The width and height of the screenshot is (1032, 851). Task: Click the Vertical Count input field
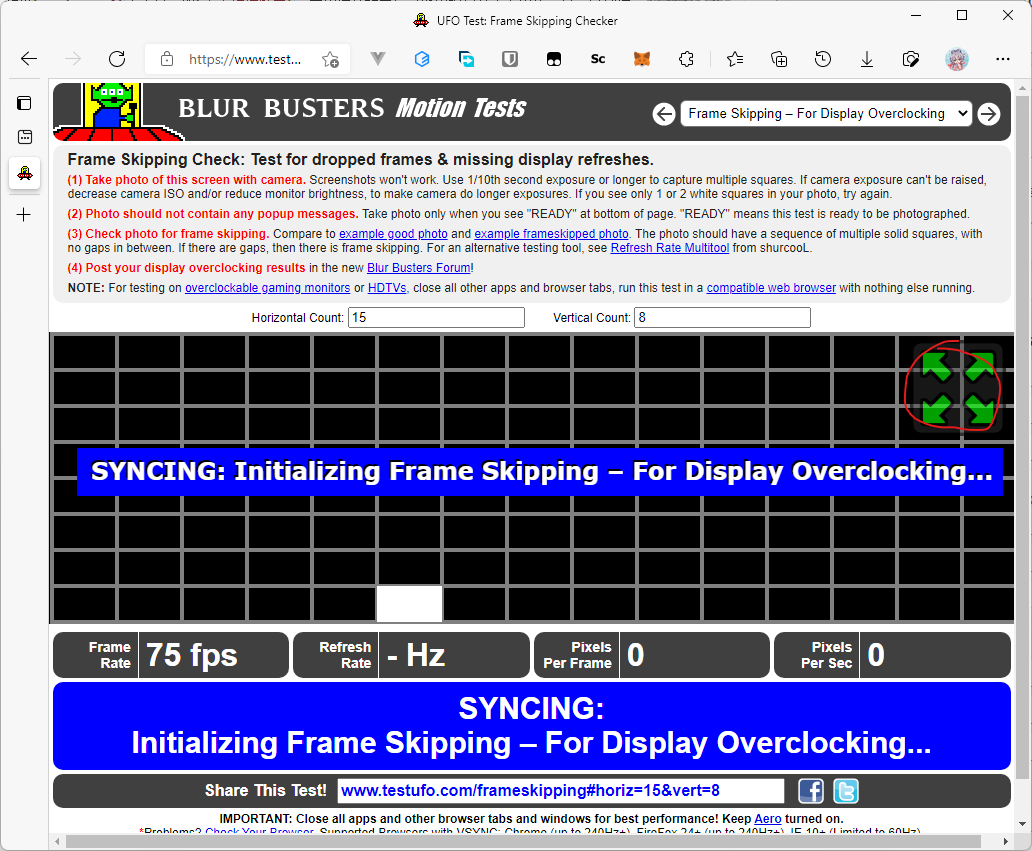tap(722, 318)
